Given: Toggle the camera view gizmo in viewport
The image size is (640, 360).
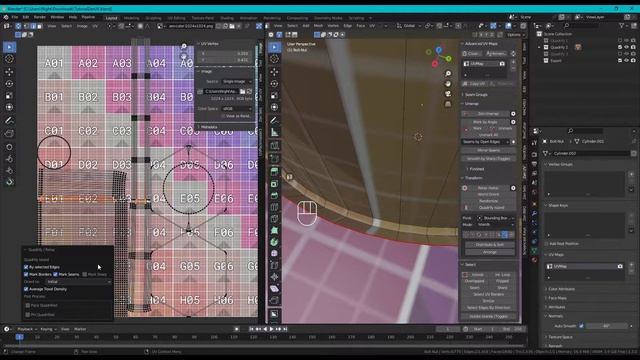Looking at the screenshot, I should click(x=448, y=94).
